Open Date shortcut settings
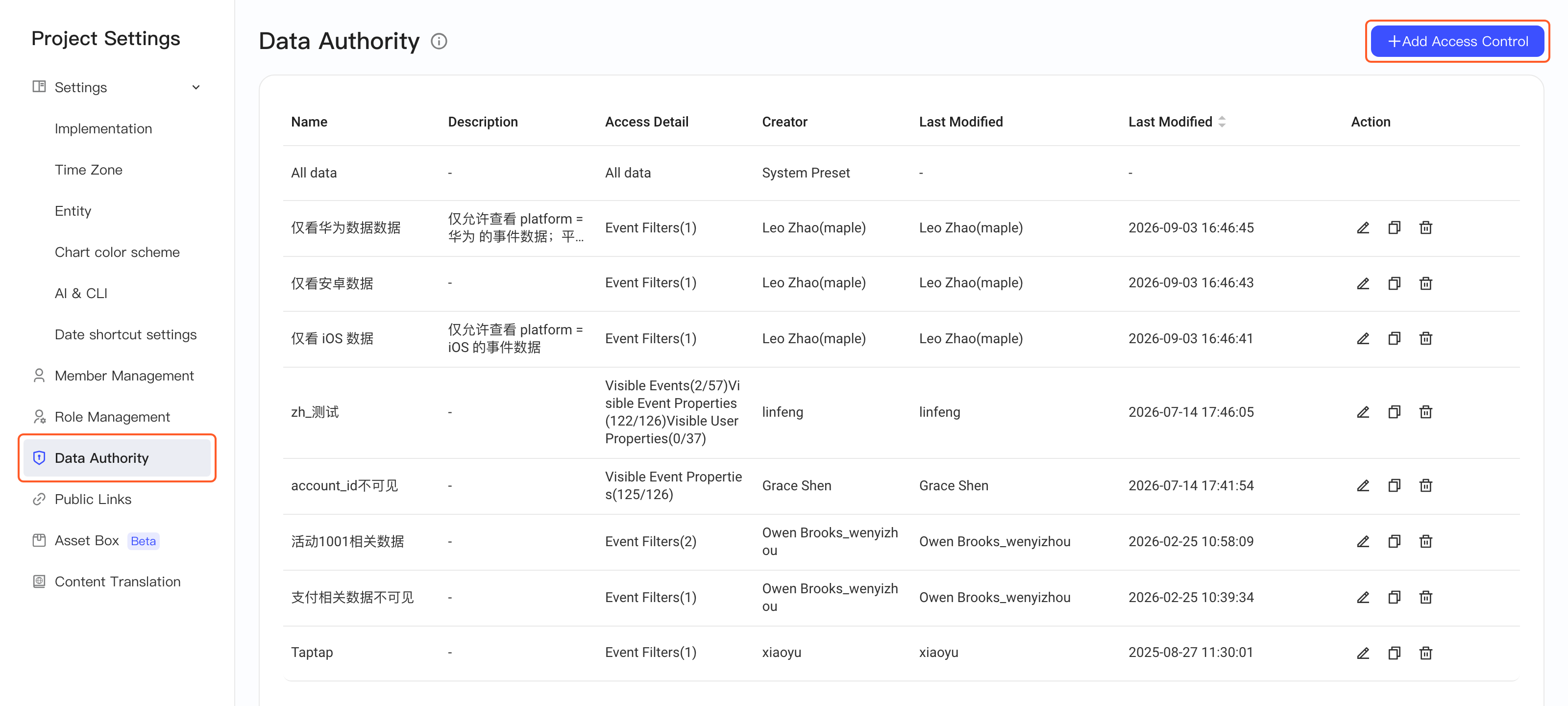Screen dimensions: 1568x706 click(x=126, y=334)
